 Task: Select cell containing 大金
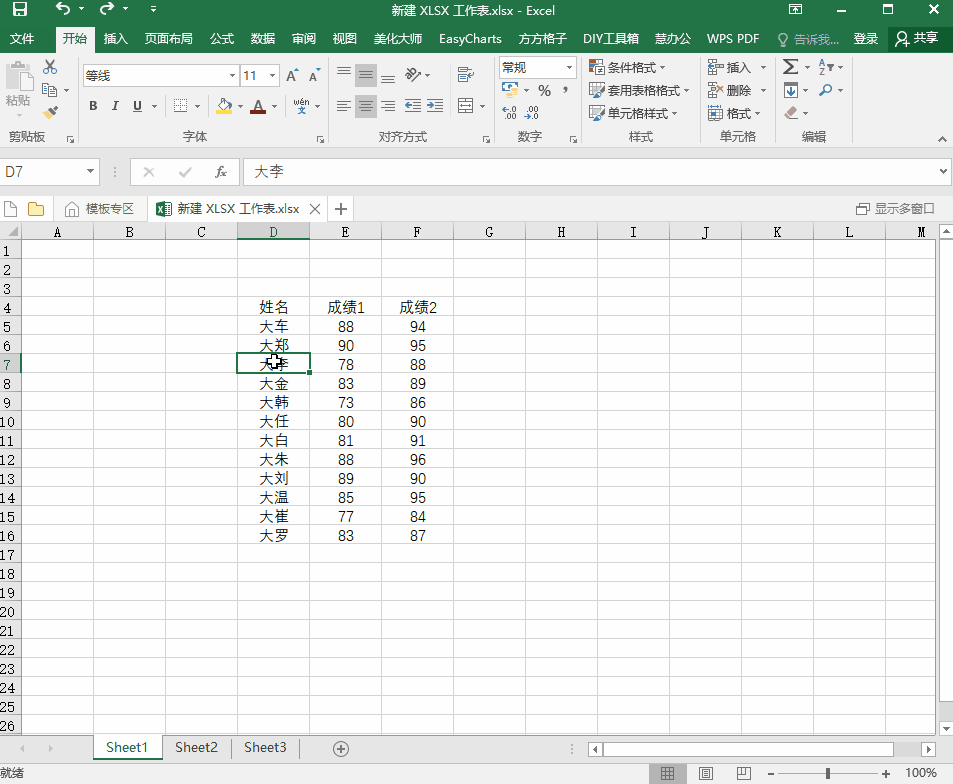(274, 383)
